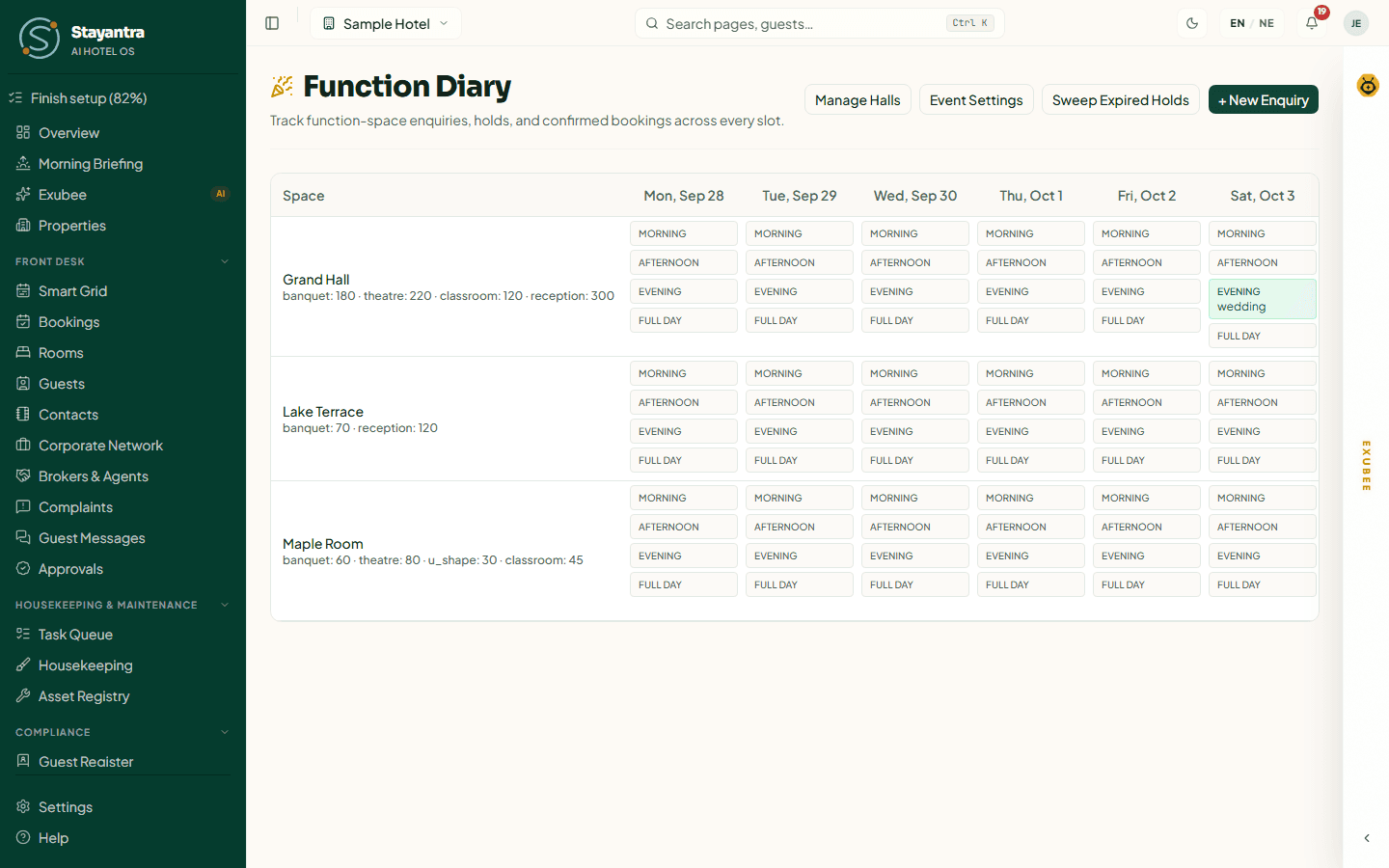The height and width of the screenshot is (868, 1389).
Task: Click the Housekeeping brush icon
Action: point(23,665)
